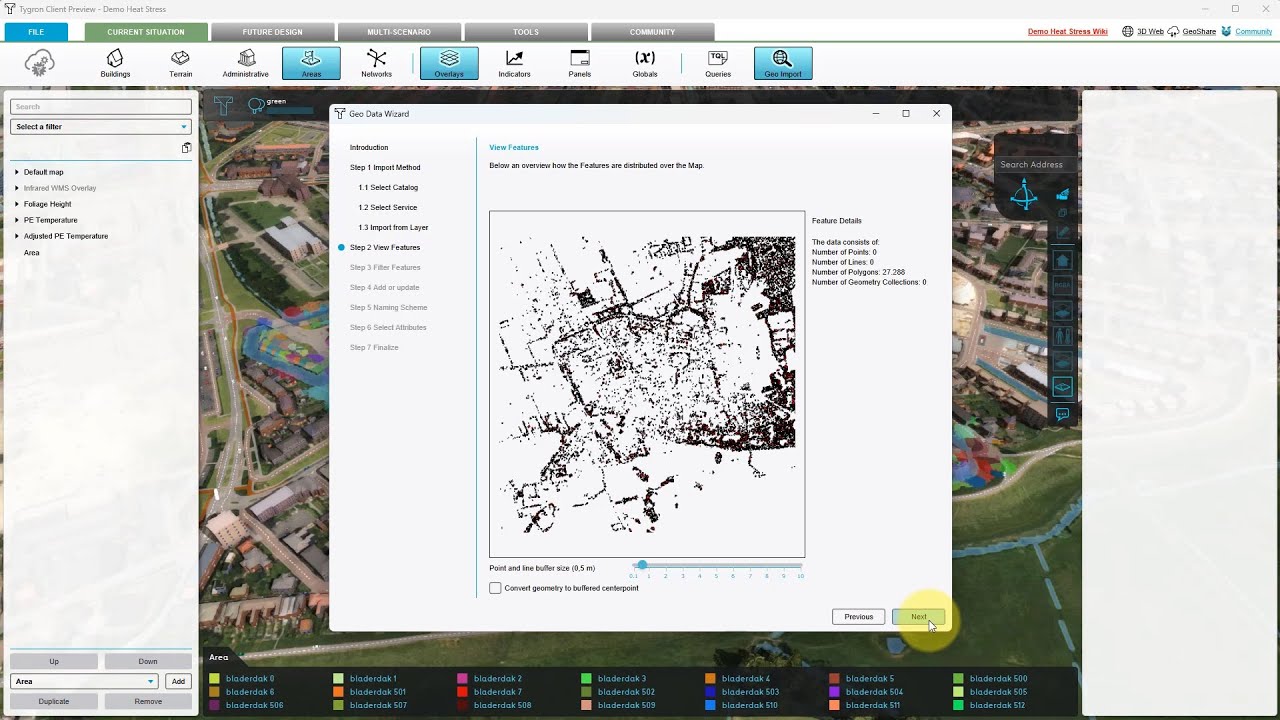This screenshot has height=720, width=1280.
Task: Click the 3D Web globe icon
Action: (1128, 31)
